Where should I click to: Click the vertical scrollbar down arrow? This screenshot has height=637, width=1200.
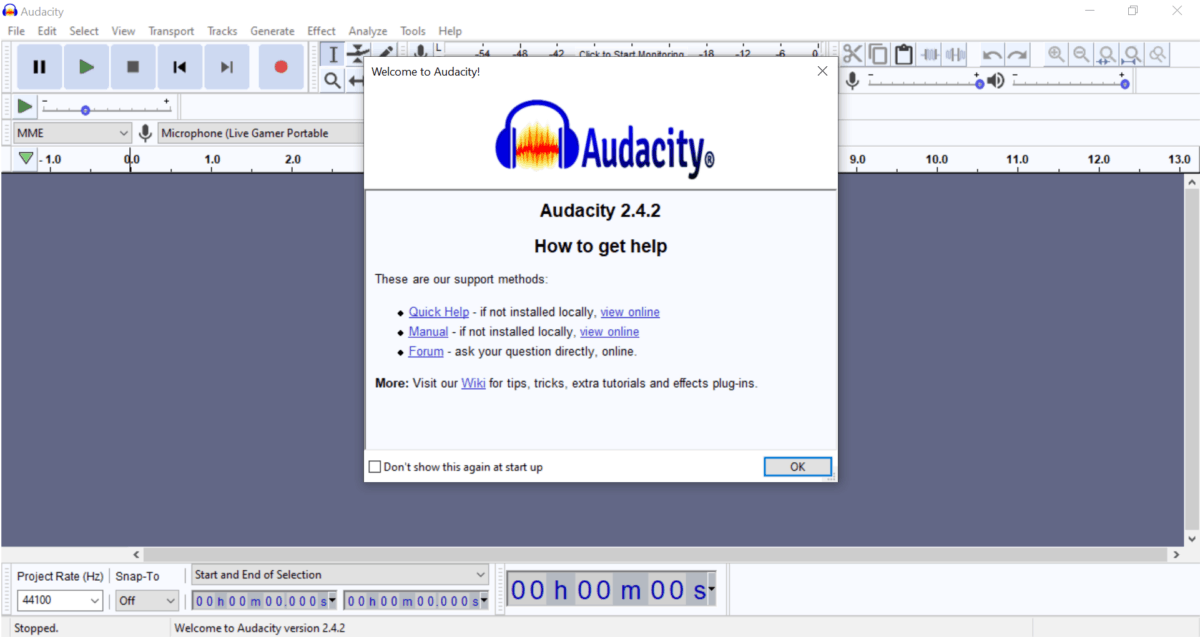pyautogui.click(x=1191, y=538)
